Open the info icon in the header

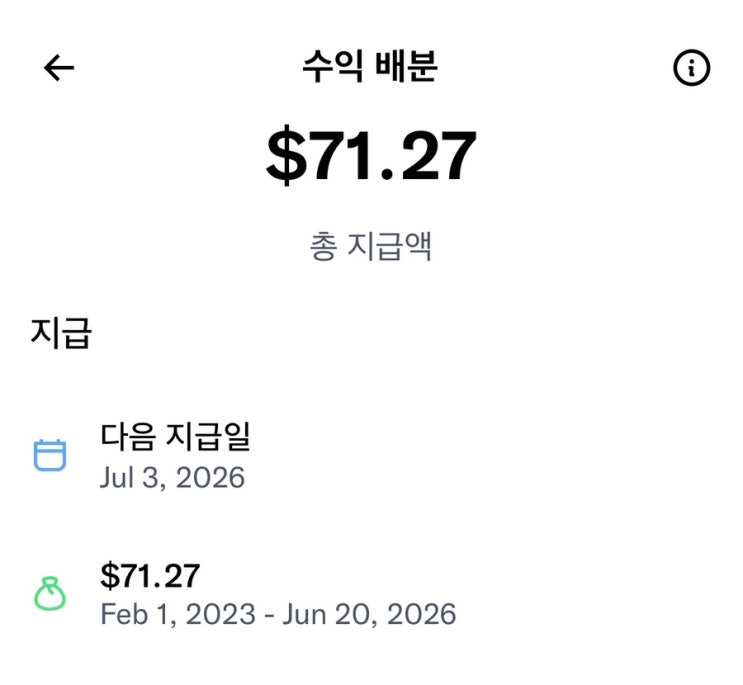point(691,68)
